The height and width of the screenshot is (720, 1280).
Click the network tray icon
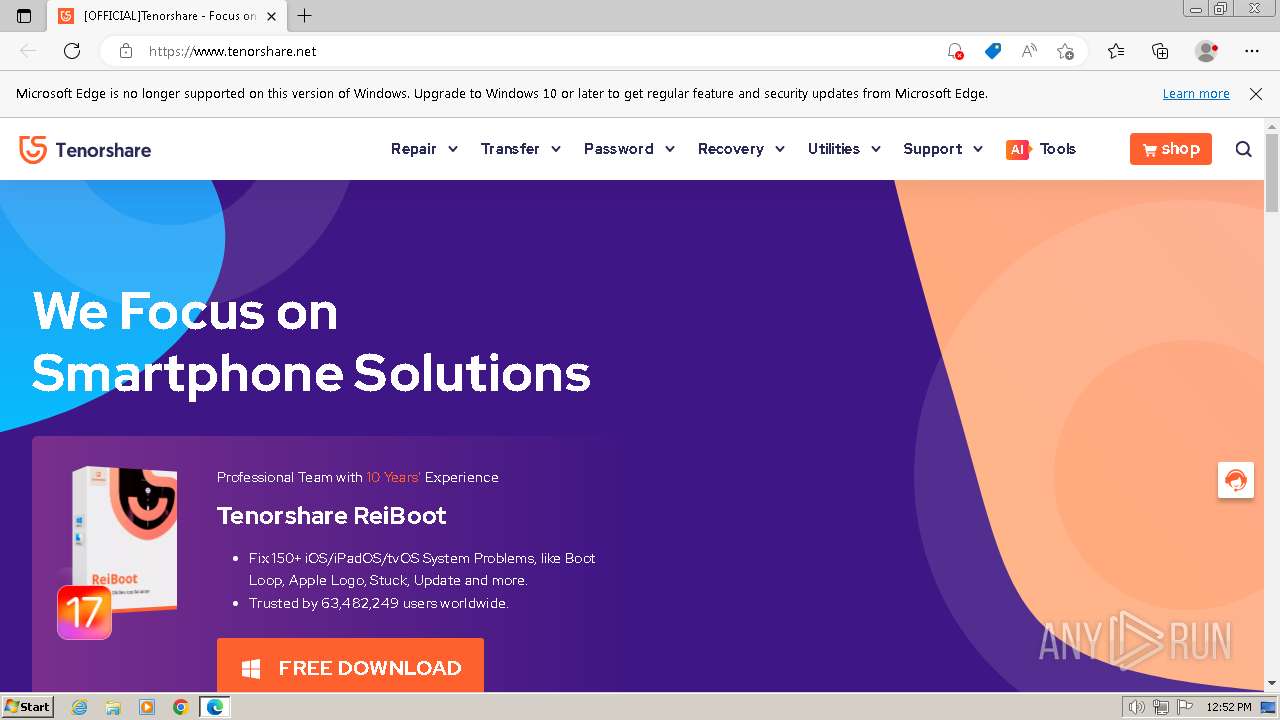tap(1161, 707)
